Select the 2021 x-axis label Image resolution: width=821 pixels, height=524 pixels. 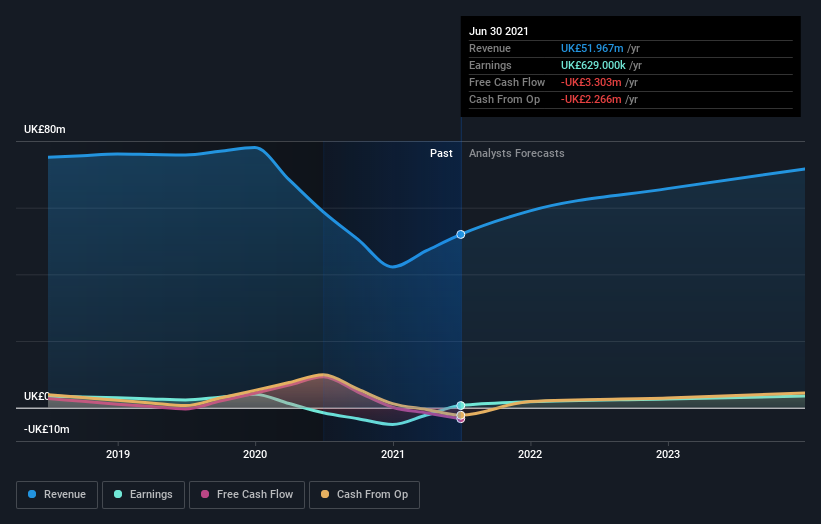393,454
